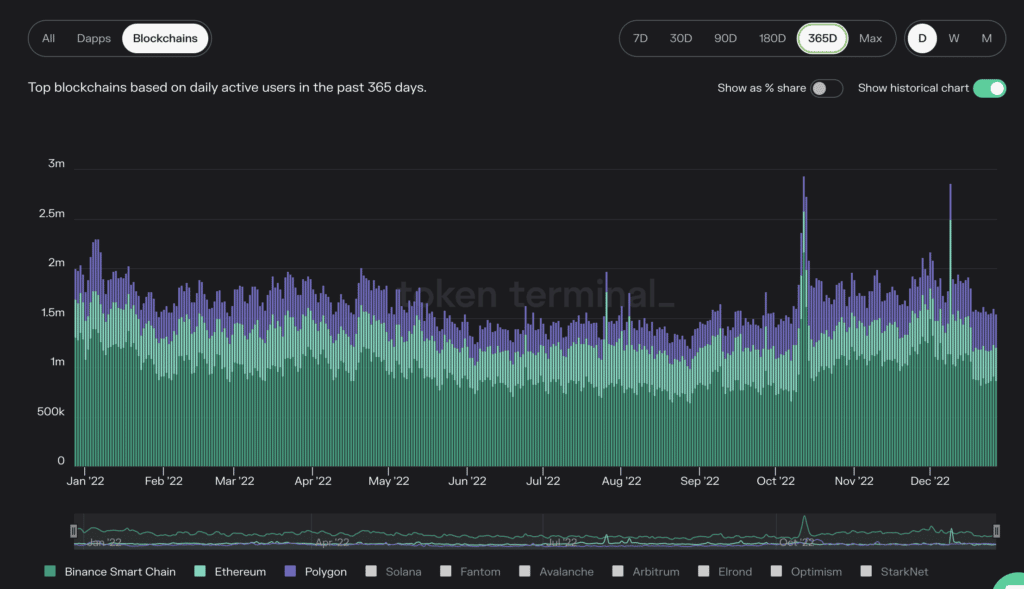Switch to the All tab

[x=48, y=38]
